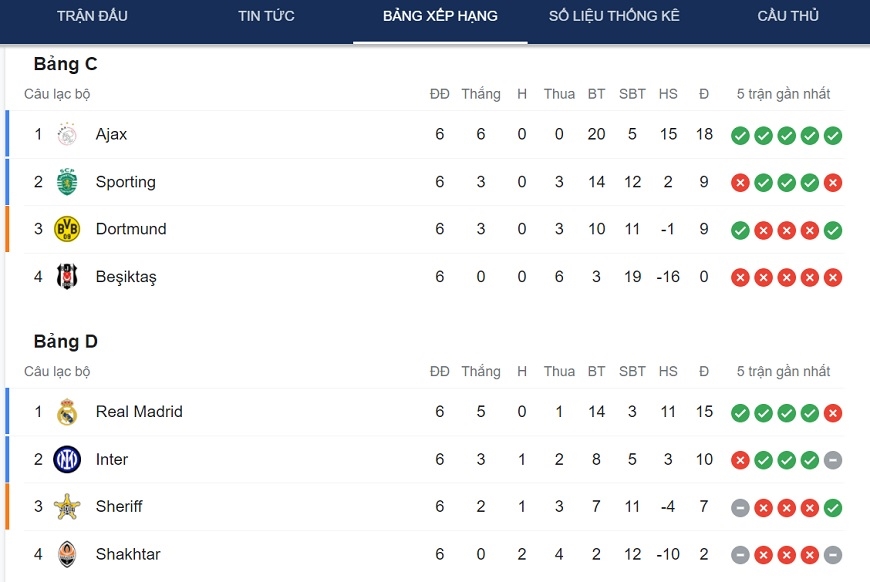Switch to the TIN TỨC tab
870x582 pixels.
[266, 16]
